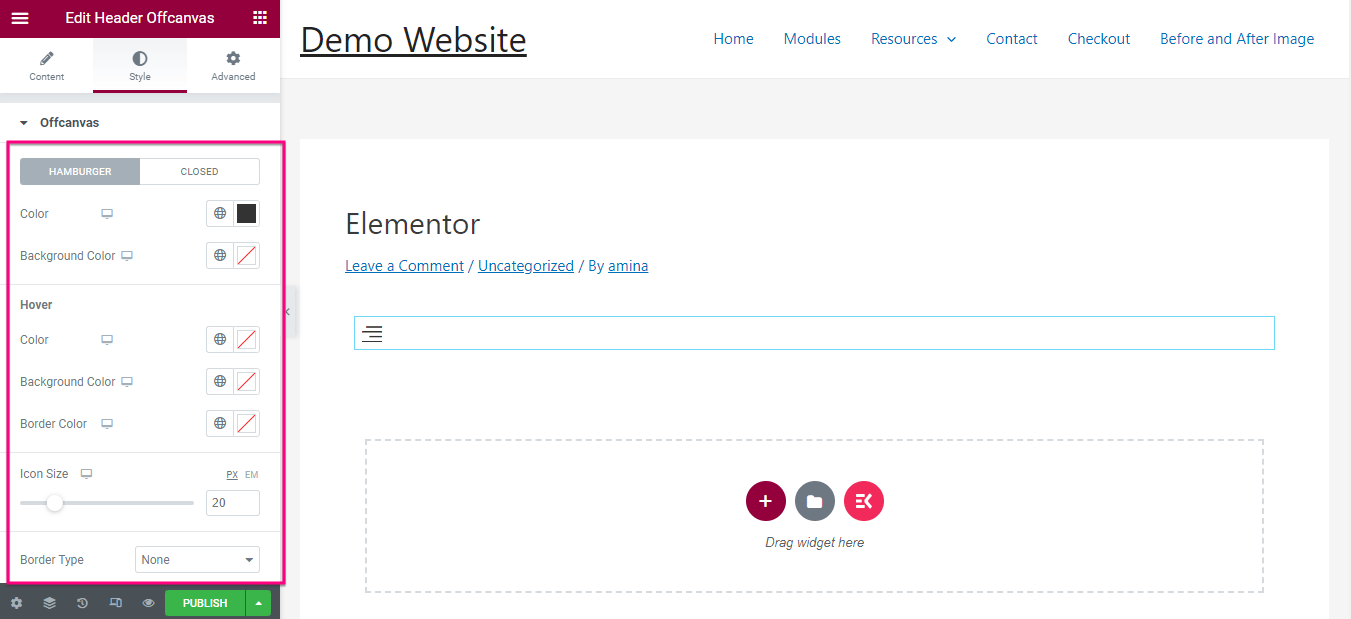Open responsive icon beside Border Color
This screenshot has height=619, width=1351.
[107, 424]
